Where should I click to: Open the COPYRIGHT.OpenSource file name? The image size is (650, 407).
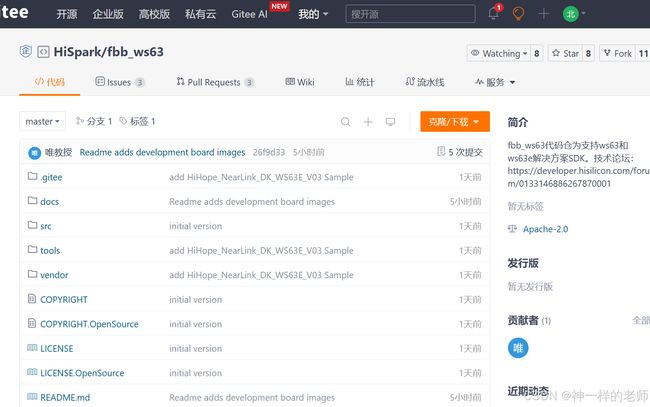point(90,324)
